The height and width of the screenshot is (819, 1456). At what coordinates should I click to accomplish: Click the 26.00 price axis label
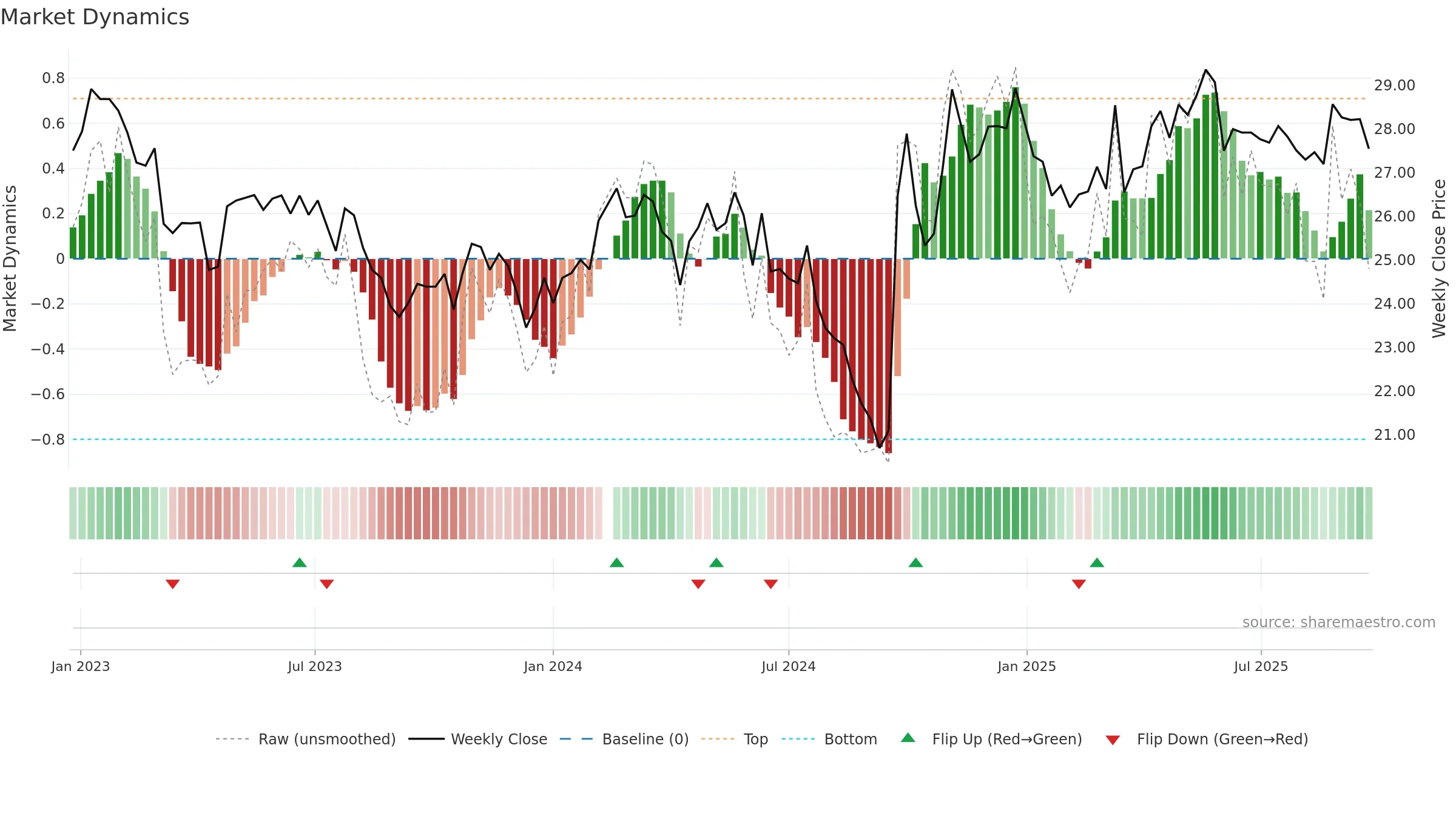click(1395, 217)
